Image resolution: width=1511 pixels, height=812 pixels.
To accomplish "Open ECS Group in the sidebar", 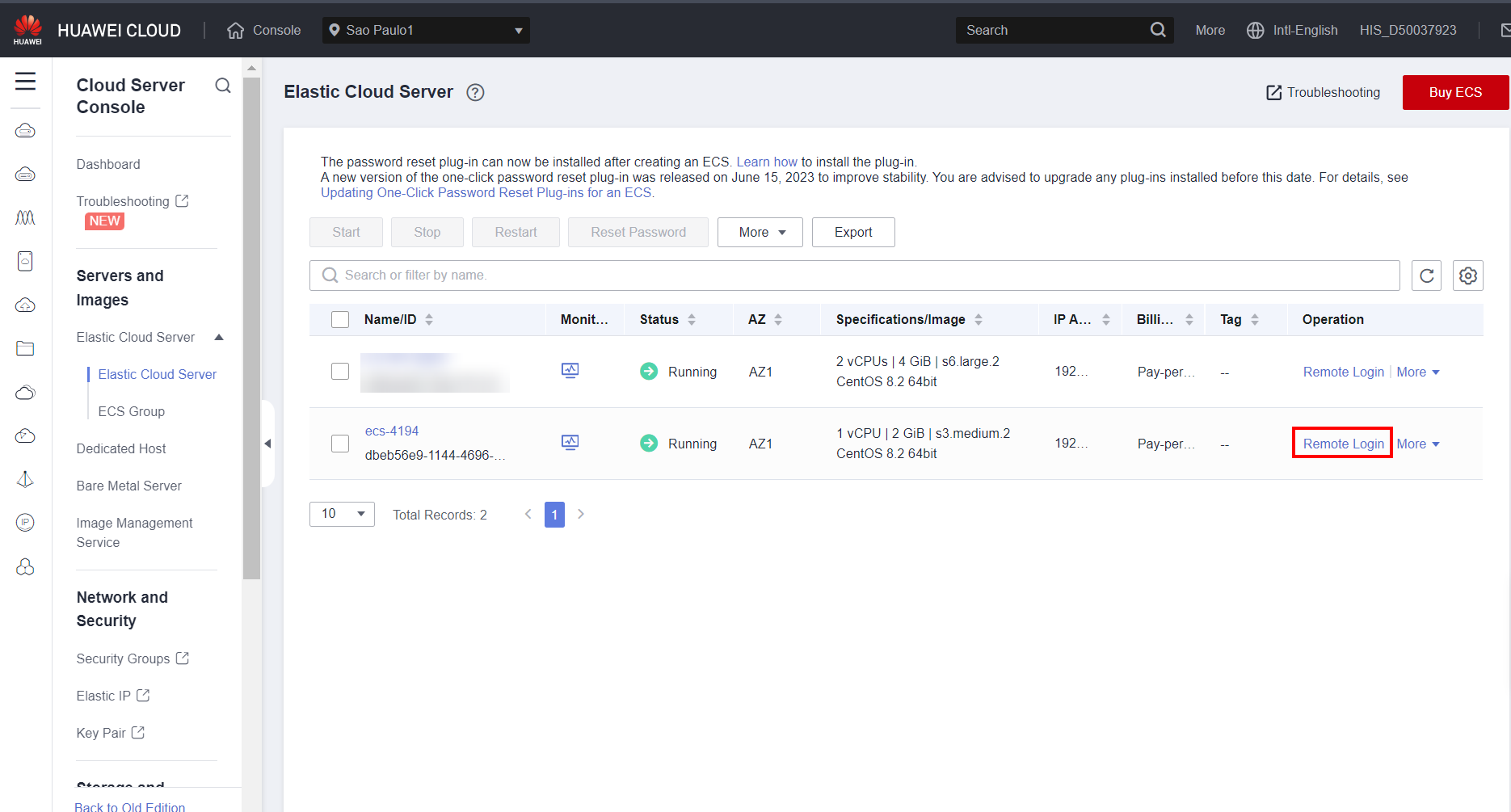I will pyautogui.click(x=131, y=411).
